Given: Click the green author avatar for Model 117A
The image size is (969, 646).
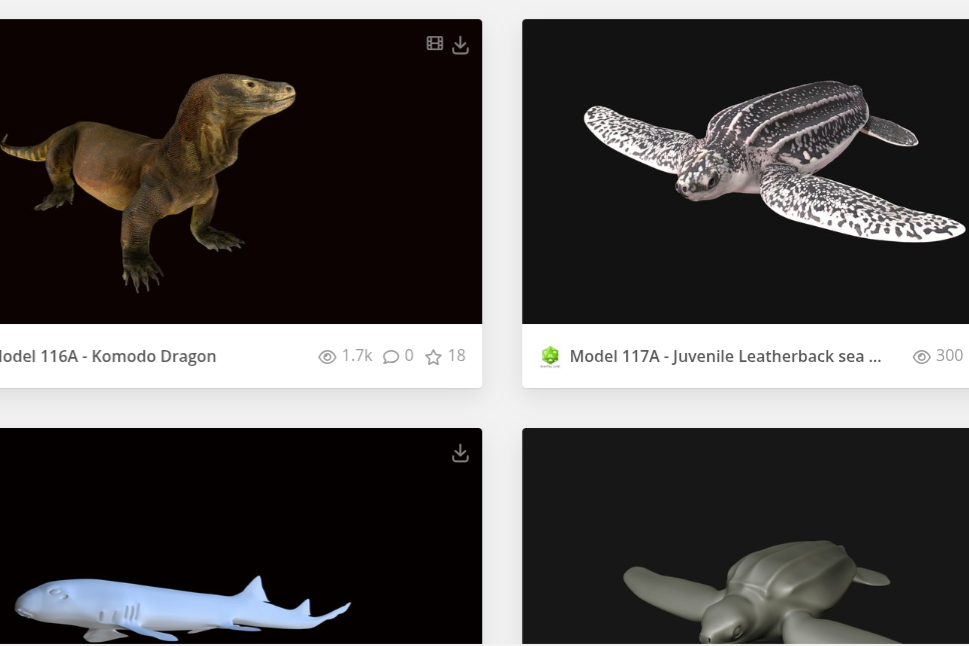Looking at the screenshot, I should pos(550,357).
